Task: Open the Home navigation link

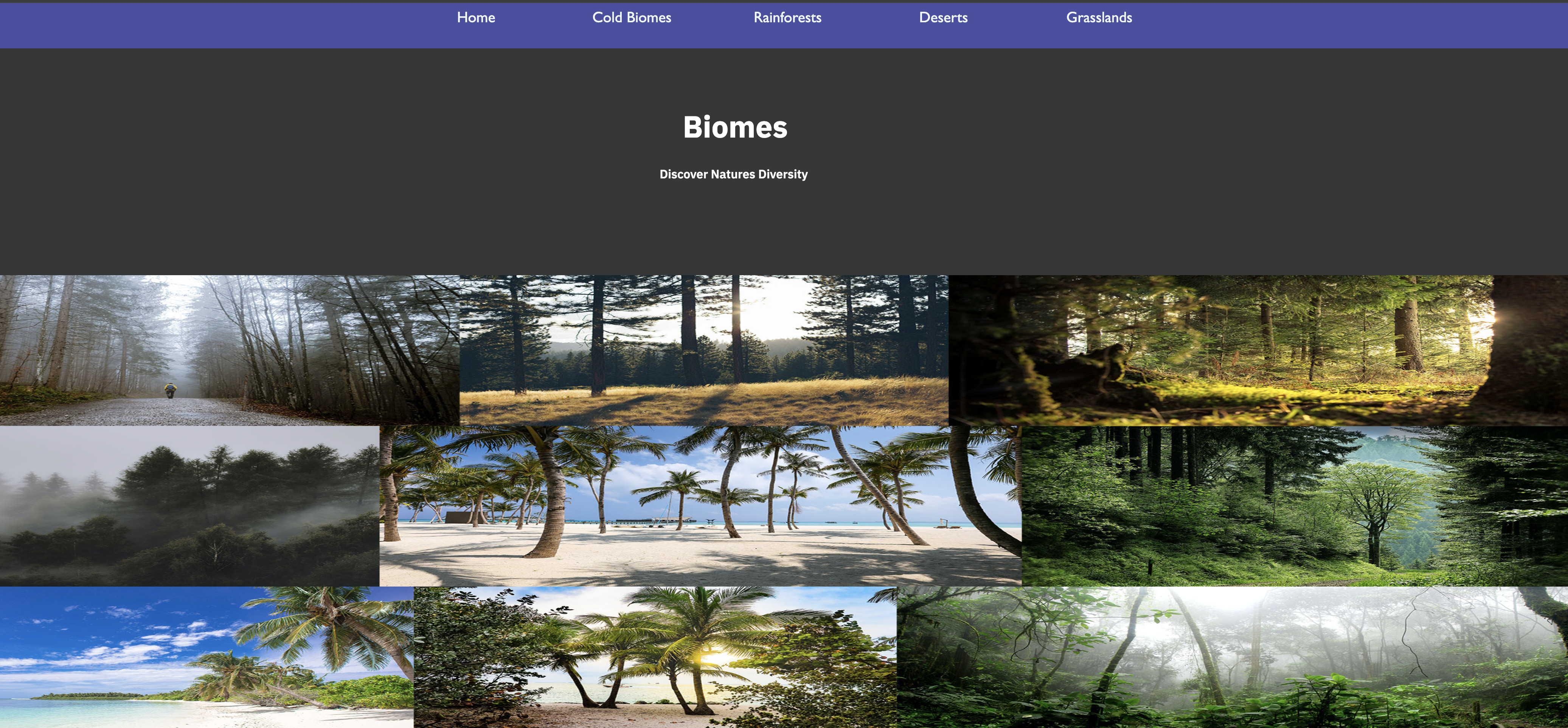Action: [475, 18]
